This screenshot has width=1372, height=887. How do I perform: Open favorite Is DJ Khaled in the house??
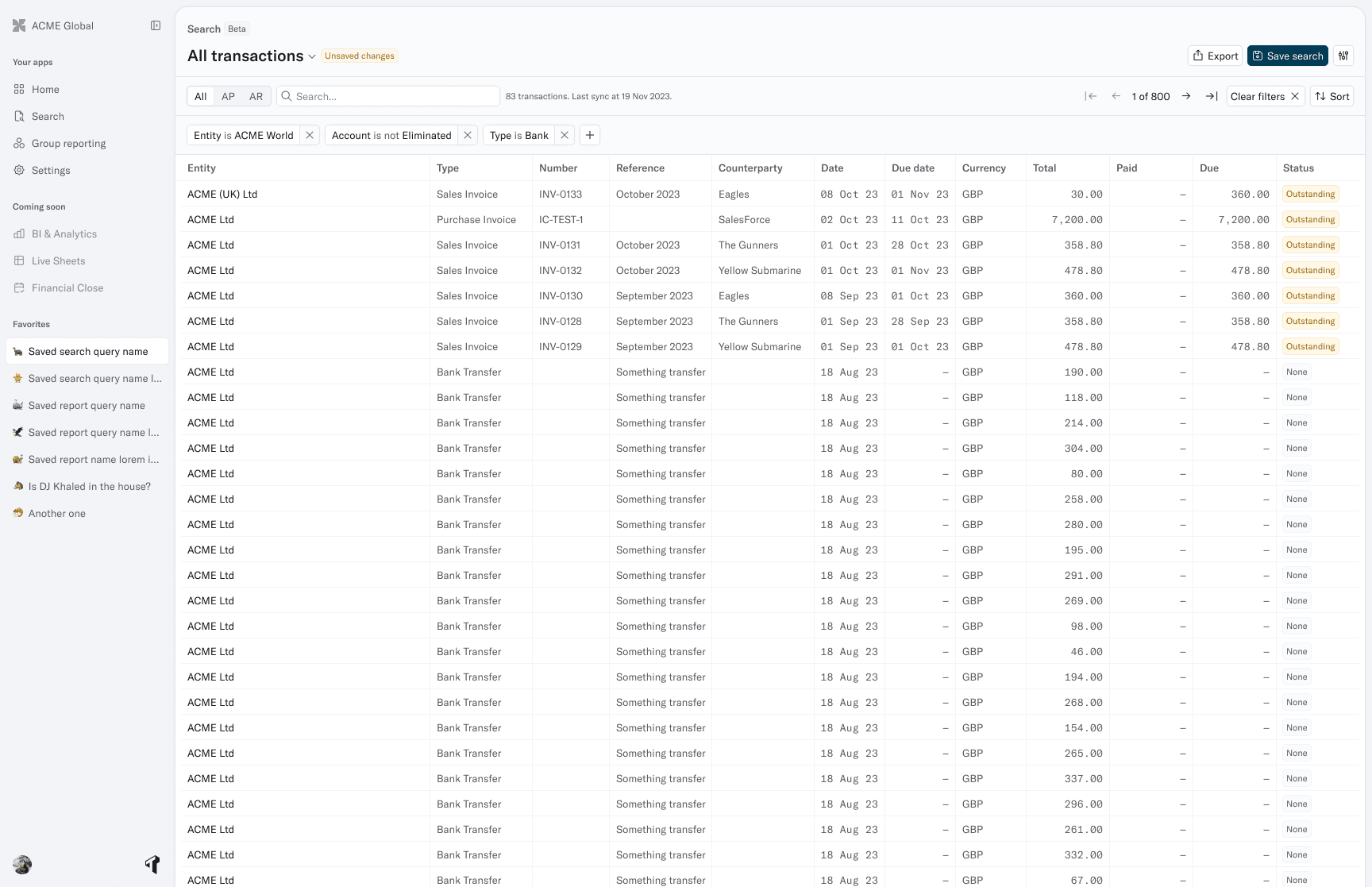89,487
